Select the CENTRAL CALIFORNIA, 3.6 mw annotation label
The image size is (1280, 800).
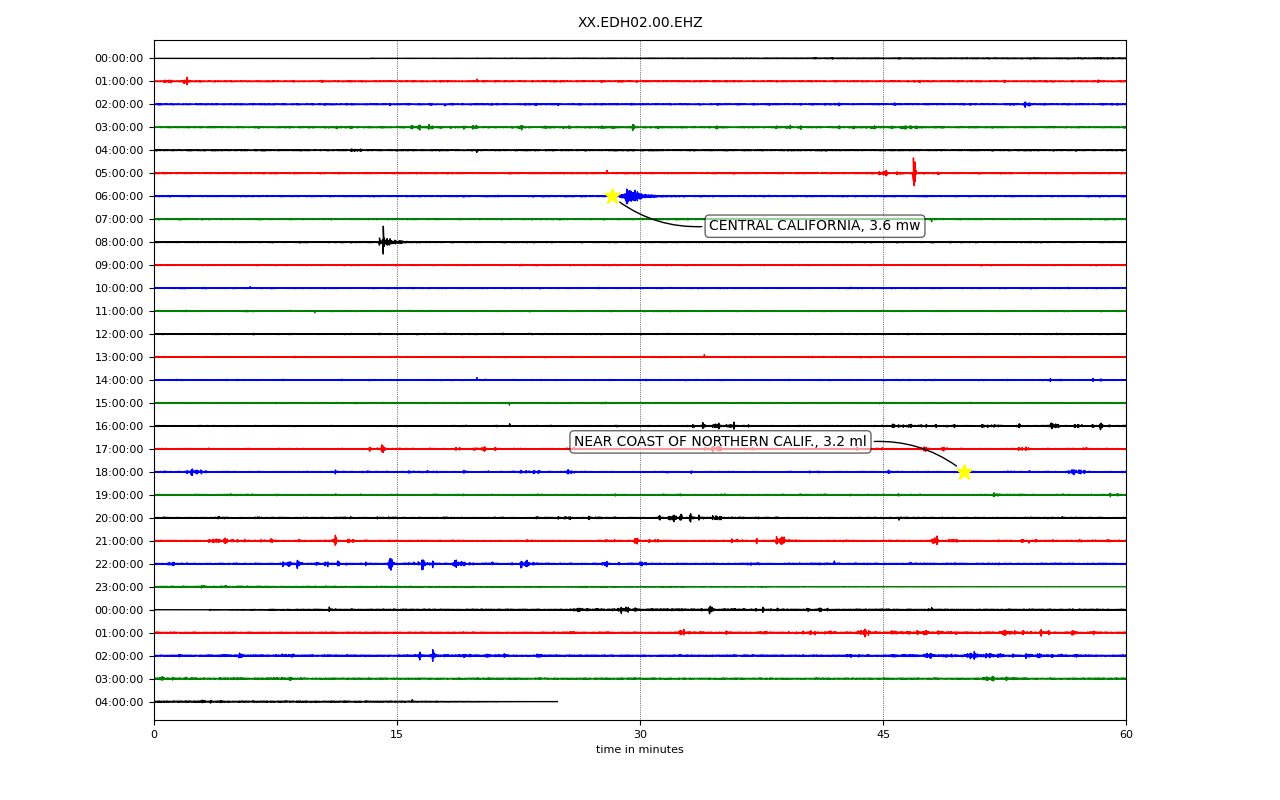814,226
